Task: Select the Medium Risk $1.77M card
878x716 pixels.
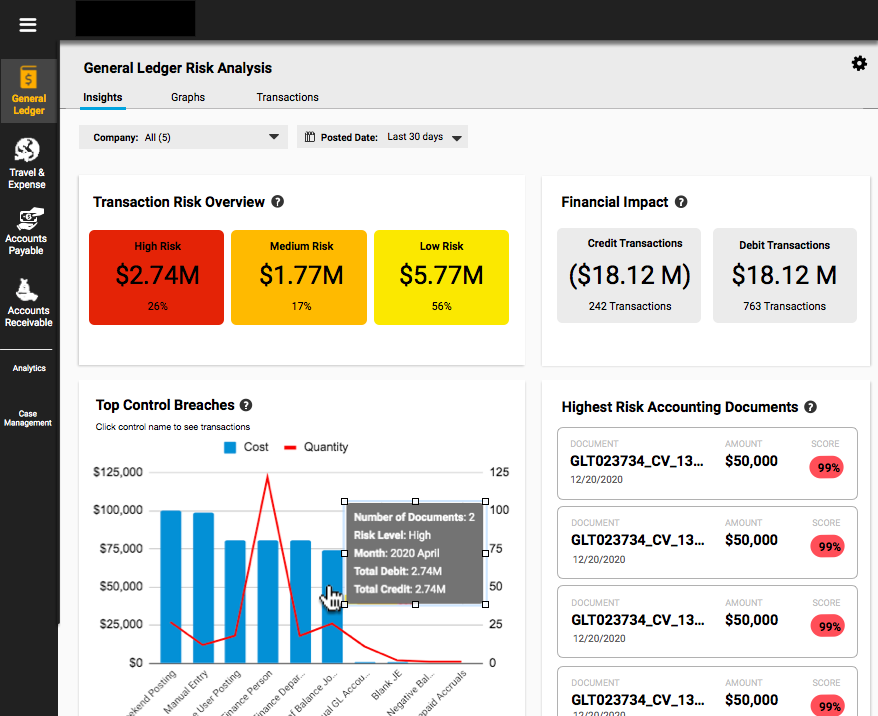Action: pos(299,277)
